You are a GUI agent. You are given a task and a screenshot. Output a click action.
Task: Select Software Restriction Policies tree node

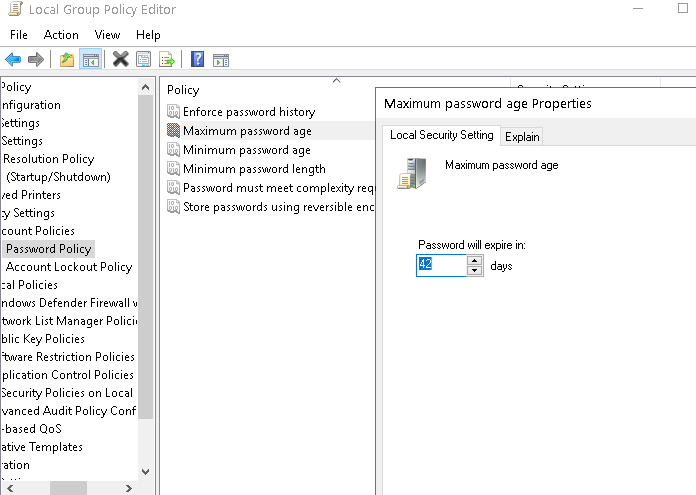(x=67, y=357)
